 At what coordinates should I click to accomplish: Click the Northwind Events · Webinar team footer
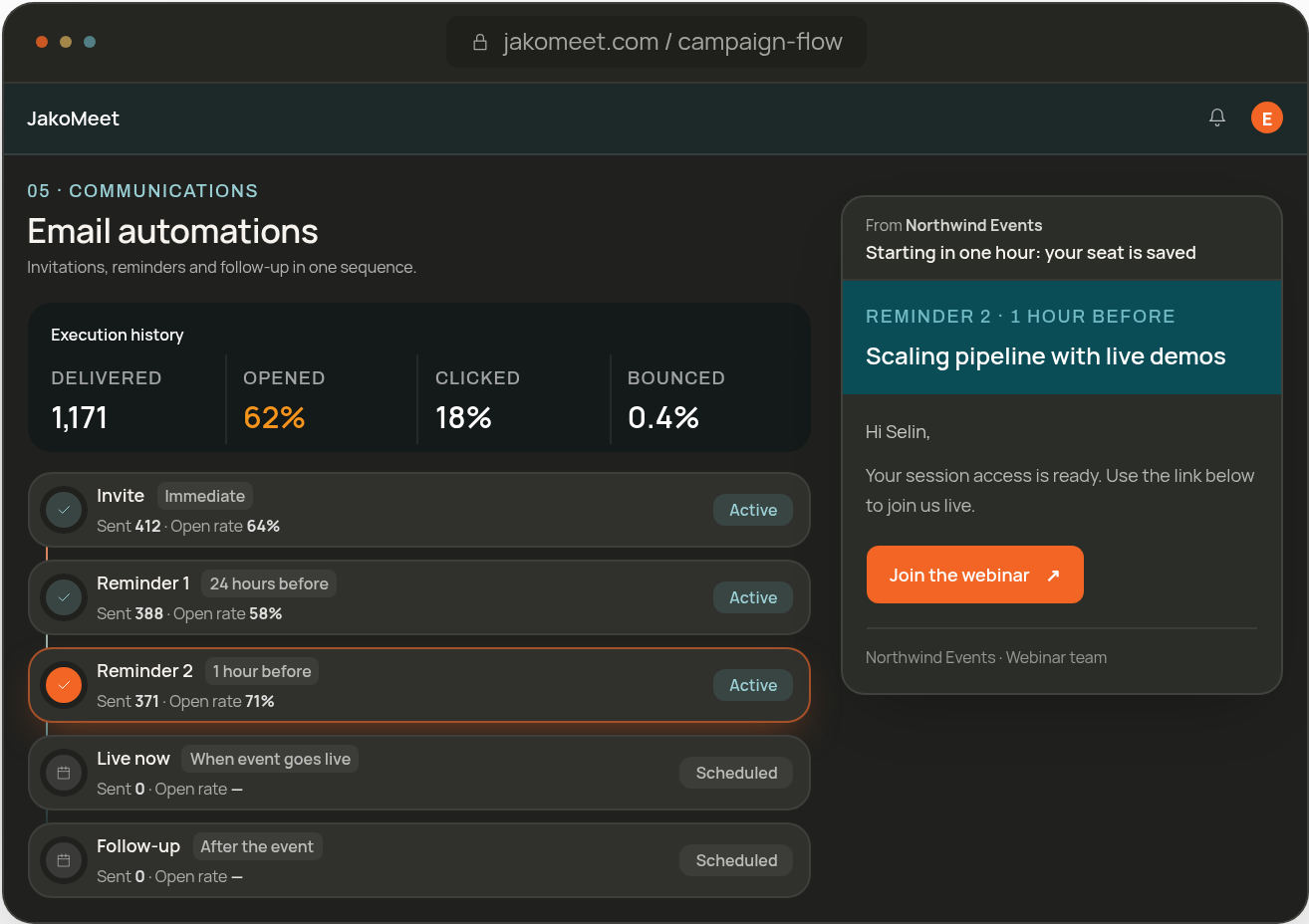986,657
